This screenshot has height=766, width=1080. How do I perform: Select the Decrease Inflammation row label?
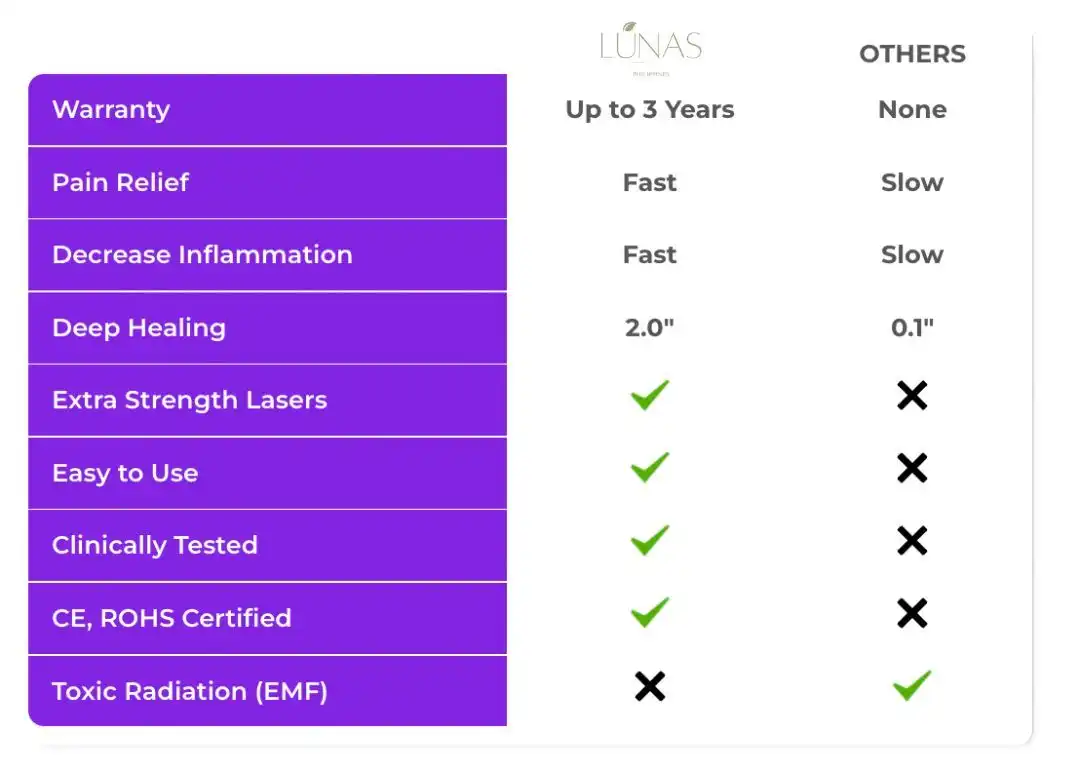(202, 255)
